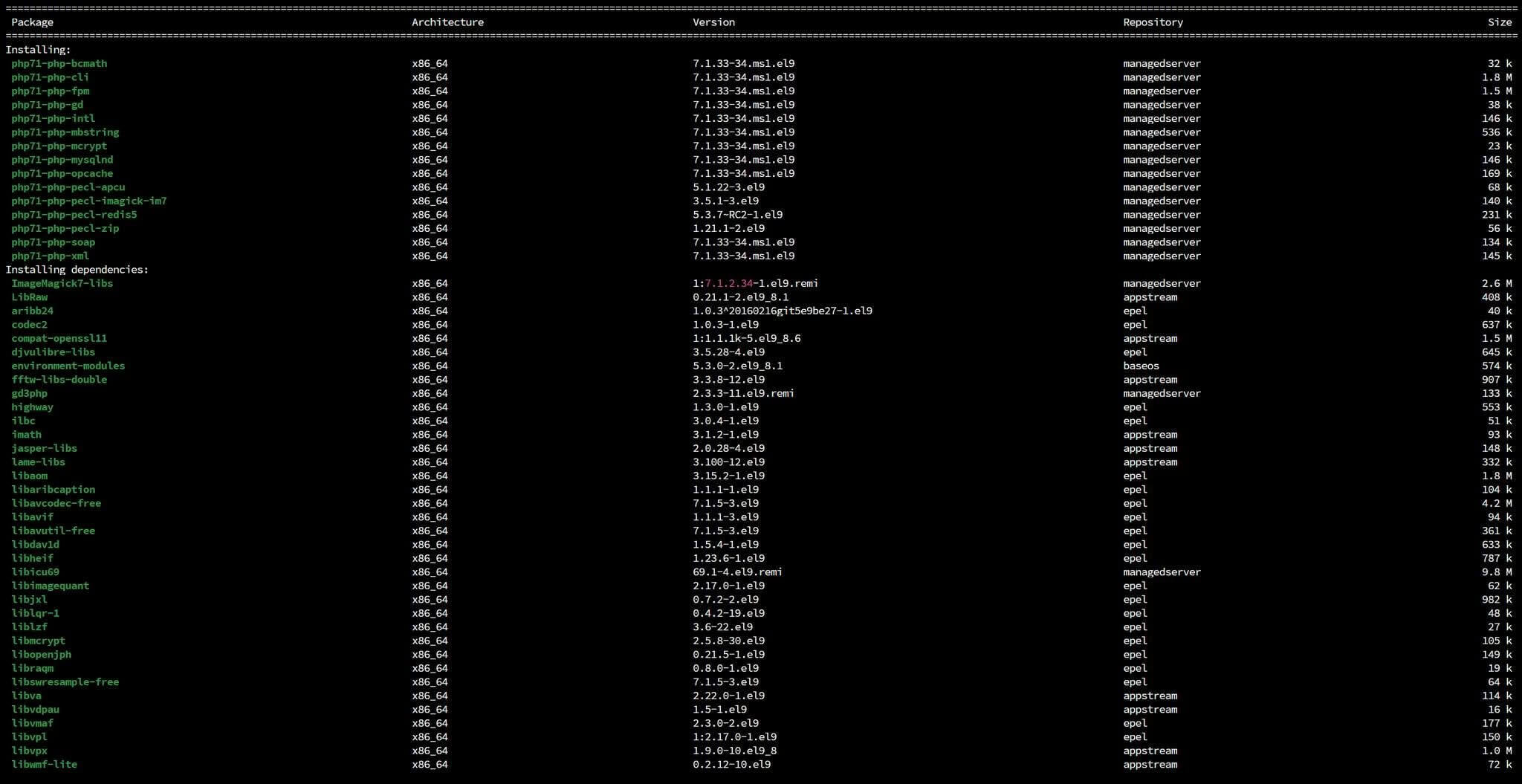Select package name php71-php-cli
This screenshot has width=1522, height=784.
click(50, 77)
